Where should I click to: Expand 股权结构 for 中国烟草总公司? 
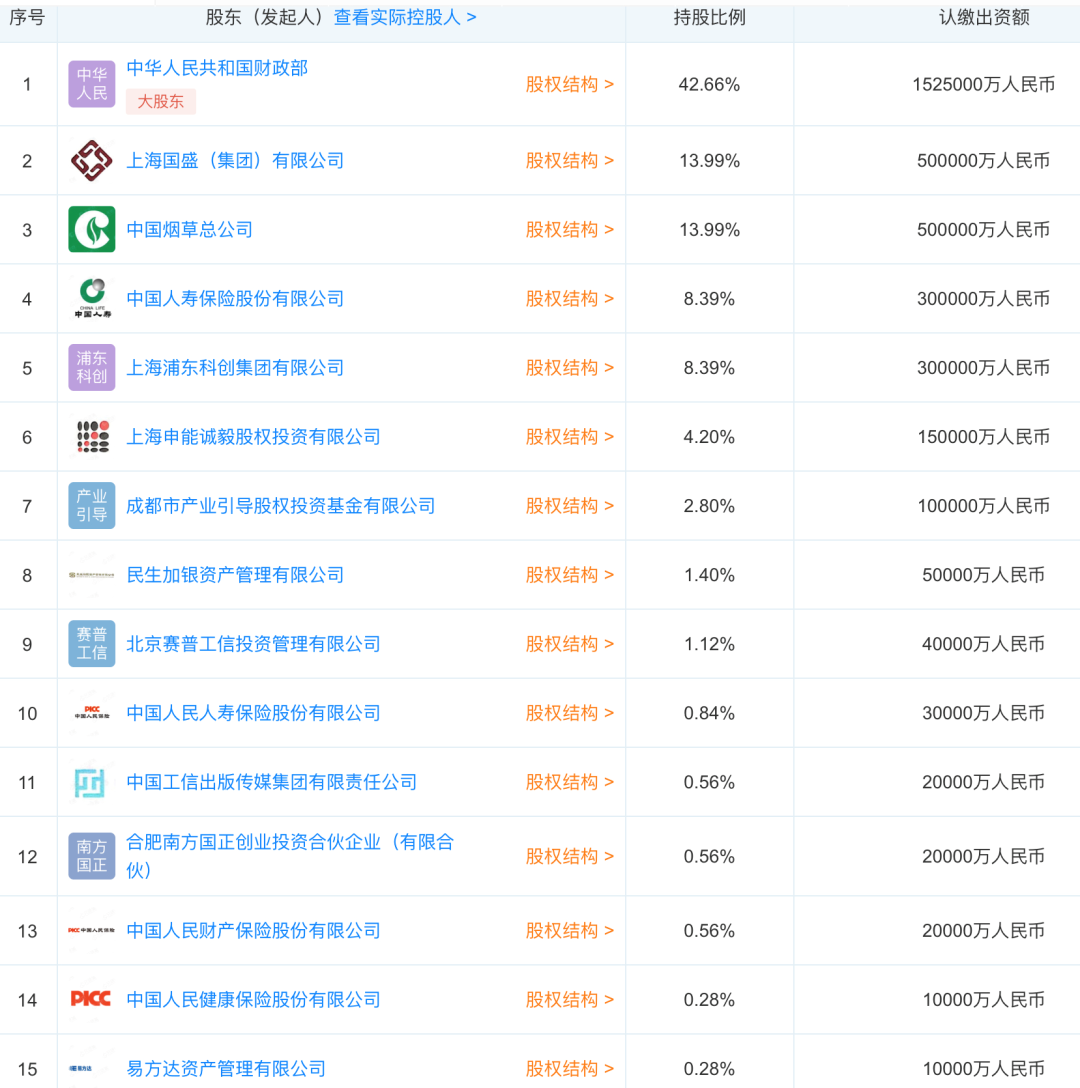pyautogui.click(x=570, y=229)
